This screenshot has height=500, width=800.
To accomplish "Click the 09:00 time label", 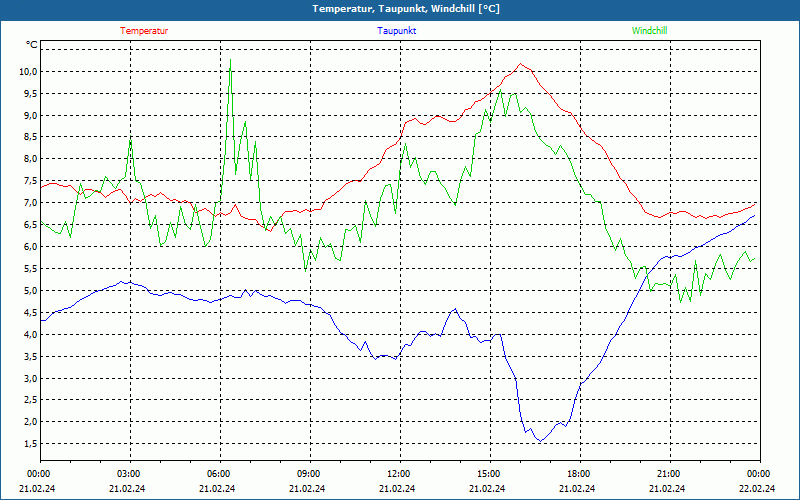I will point(307,474).
